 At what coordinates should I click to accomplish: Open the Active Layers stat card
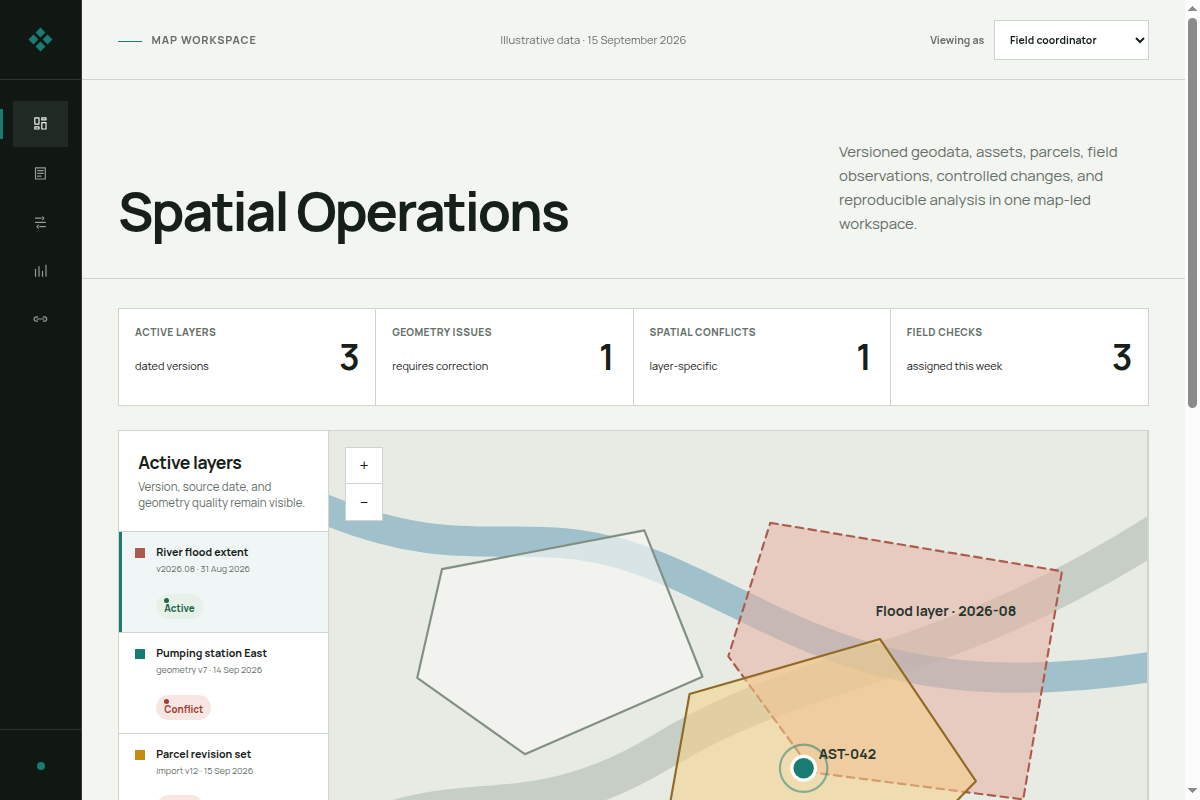247,357
